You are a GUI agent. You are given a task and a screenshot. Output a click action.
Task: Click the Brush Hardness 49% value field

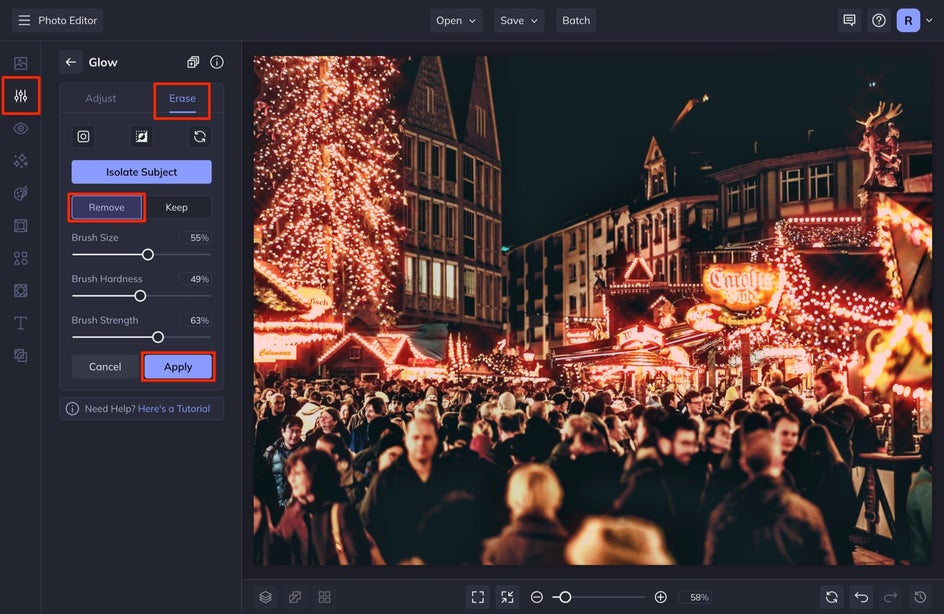(x=196, y=279)
